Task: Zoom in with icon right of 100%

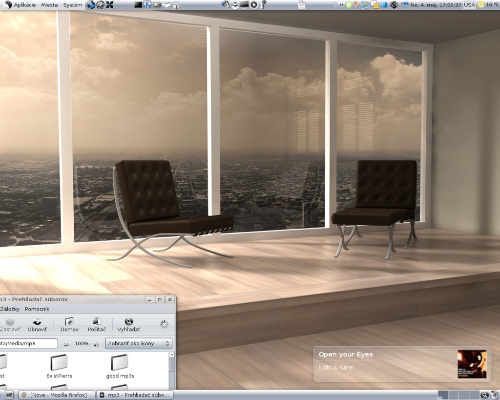Action: tap(96, 343)
